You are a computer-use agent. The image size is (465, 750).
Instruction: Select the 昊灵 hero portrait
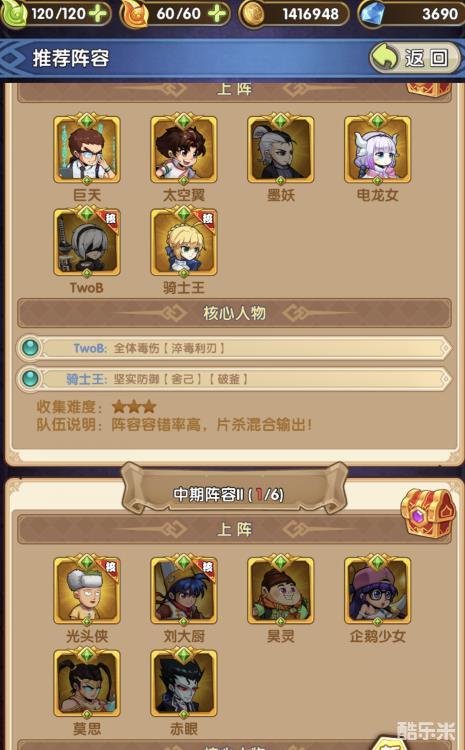(281, 591)
